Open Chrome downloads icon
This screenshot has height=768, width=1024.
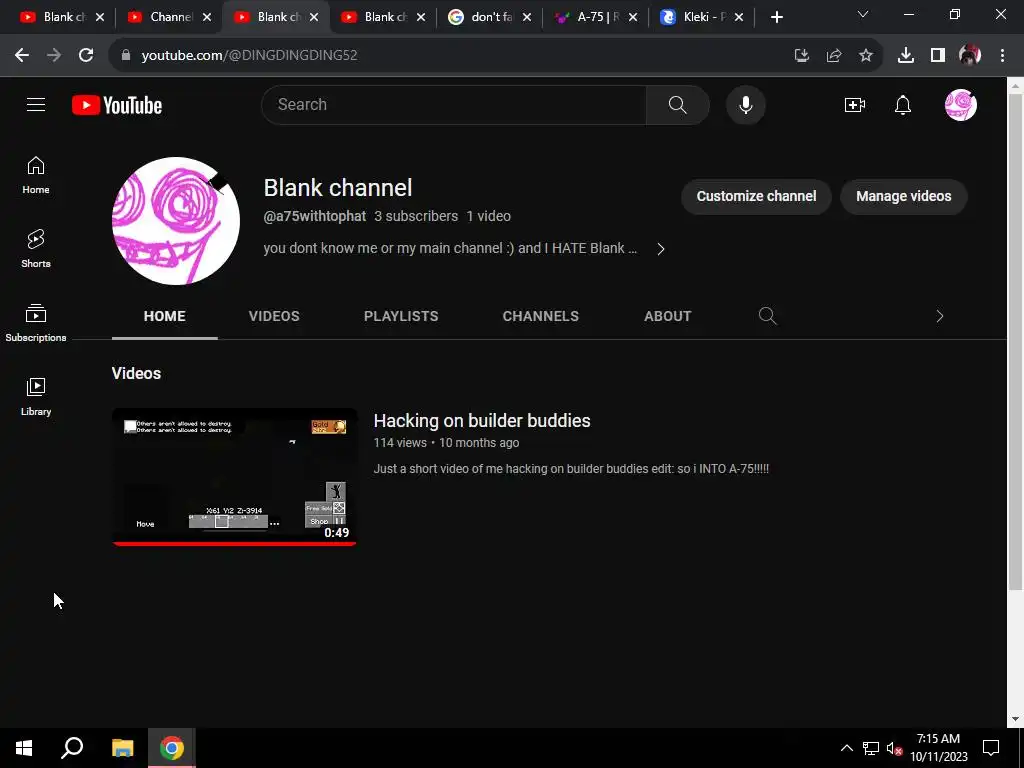[905, 55]
